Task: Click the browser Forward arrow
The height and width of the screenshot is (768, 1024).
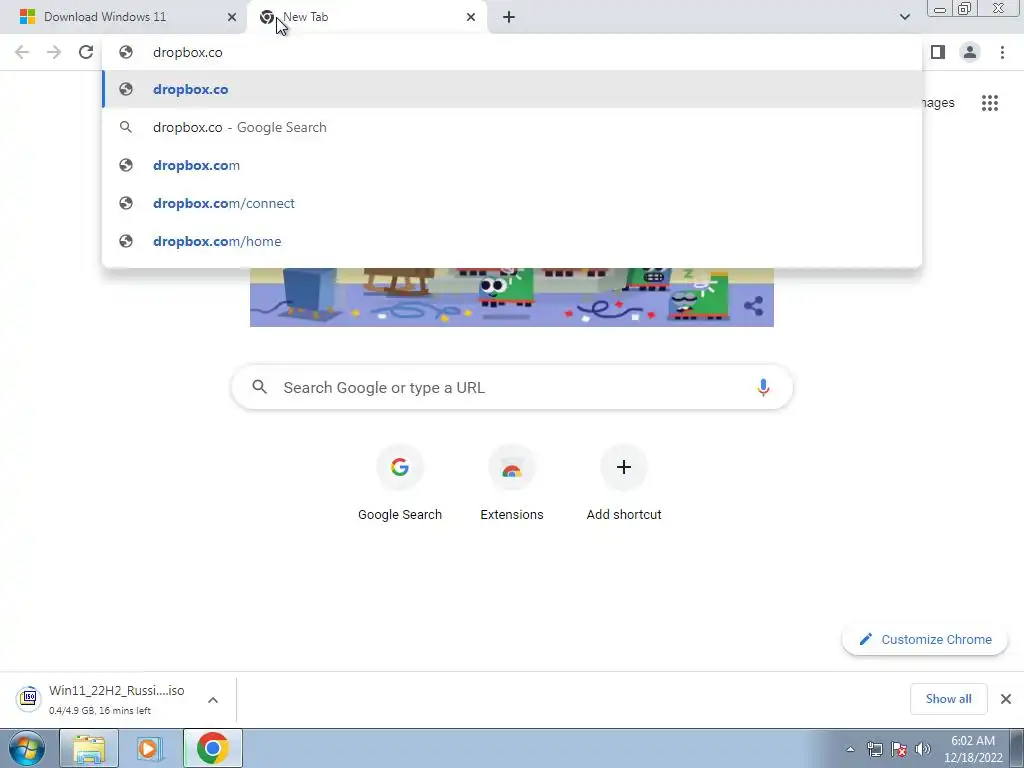Action: click(x=54, y=52)
